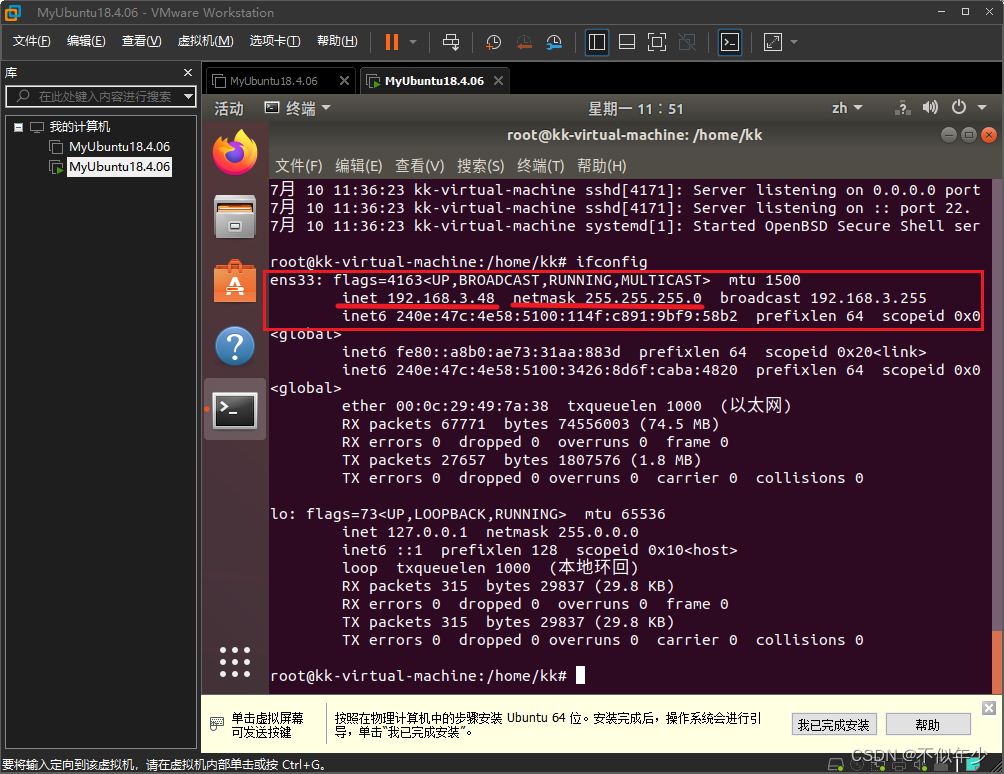Click the terminal scrollbar

pyautogui.click(x=997, y=661)
